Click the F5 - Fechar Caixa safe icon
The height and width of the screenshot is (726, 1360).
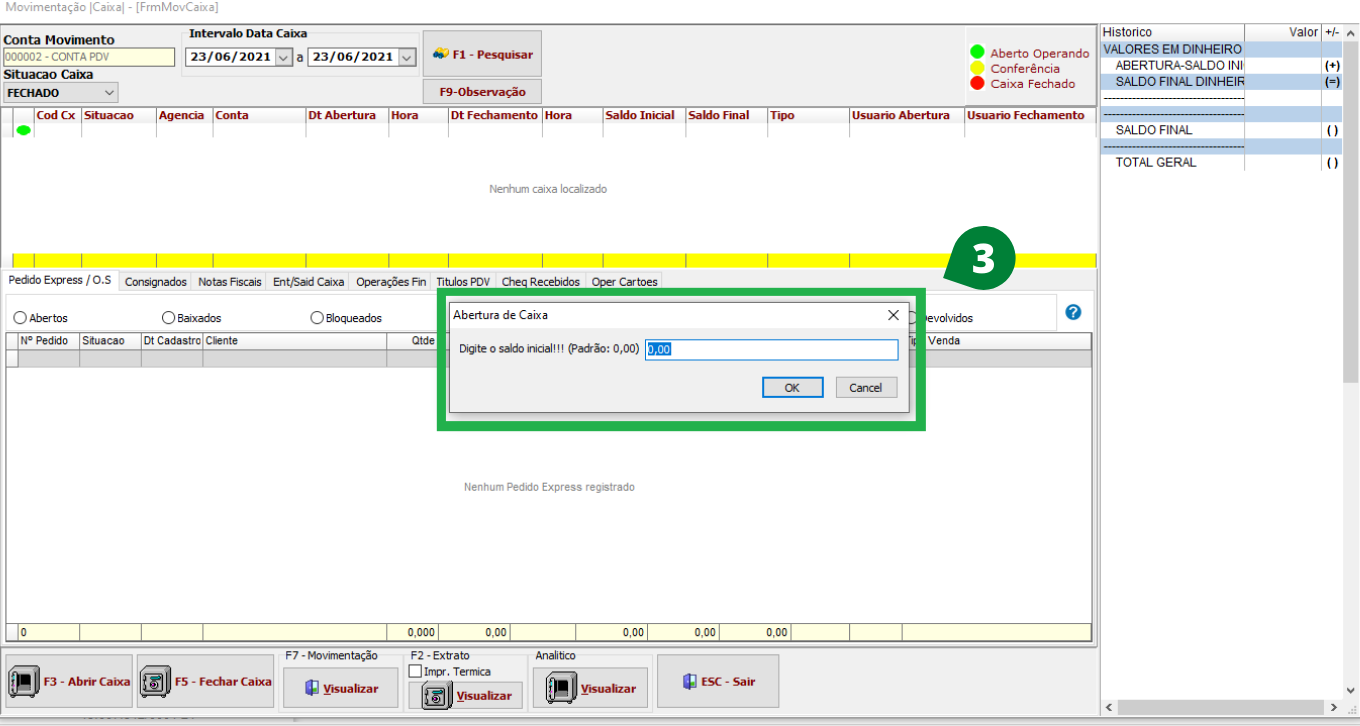(x=155, y=682)
